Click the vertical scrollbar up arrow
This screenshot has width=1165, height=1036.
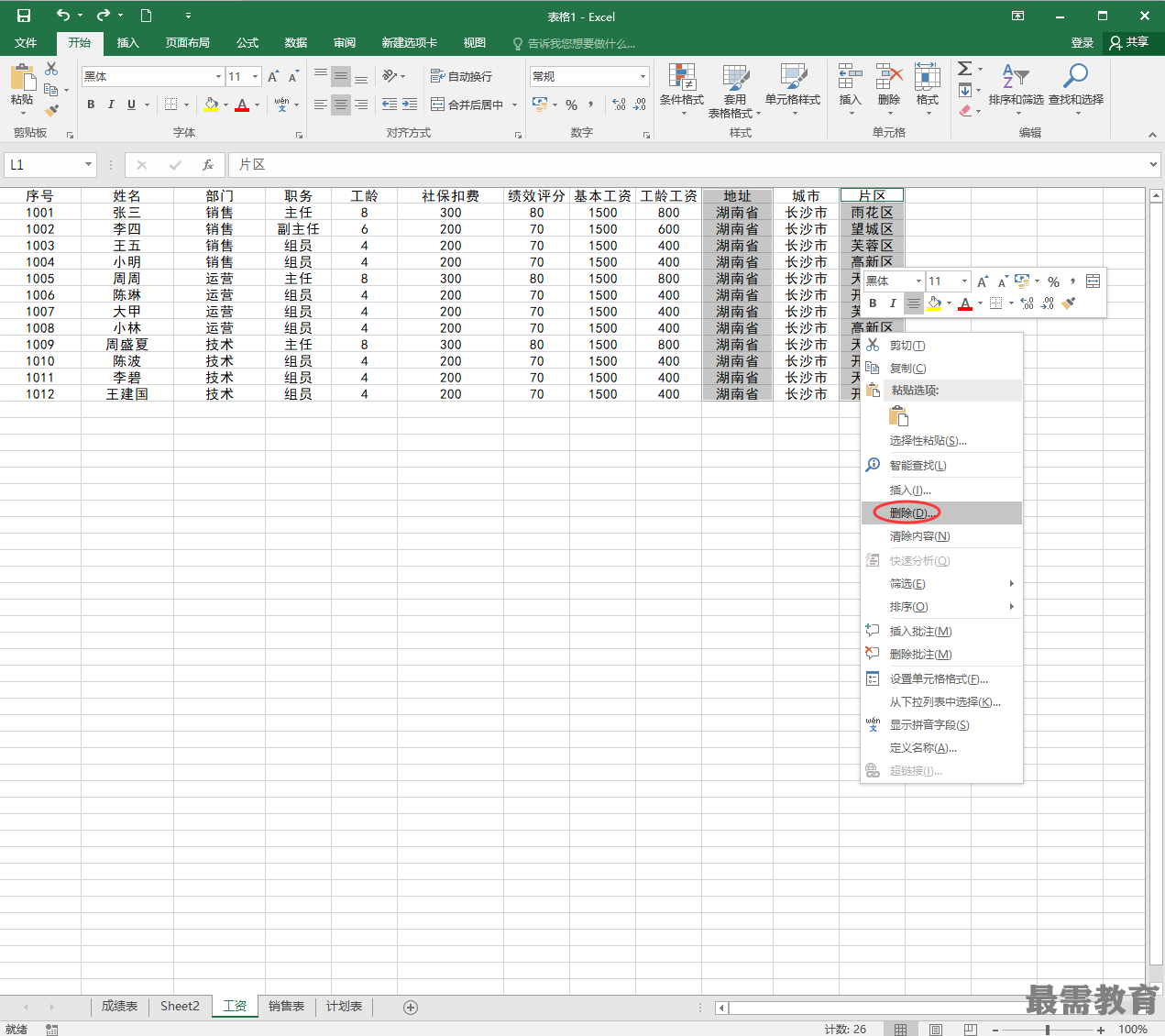click(x=1156, y=195)
